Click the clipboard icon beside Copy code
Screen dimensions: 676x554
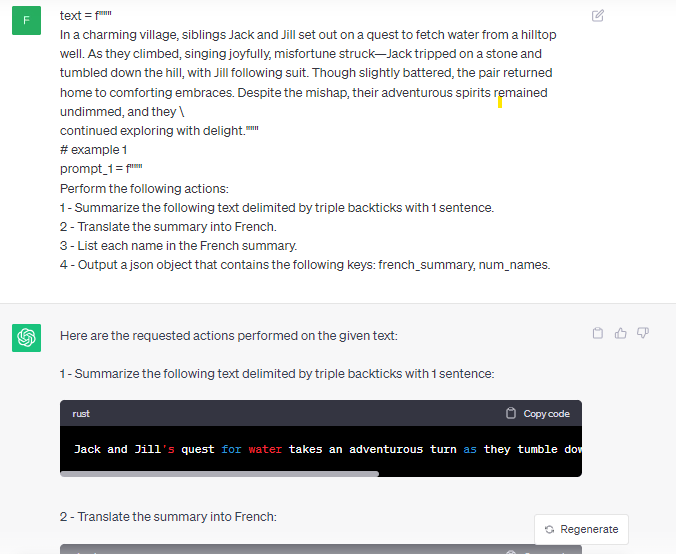[x=511, y=413]
